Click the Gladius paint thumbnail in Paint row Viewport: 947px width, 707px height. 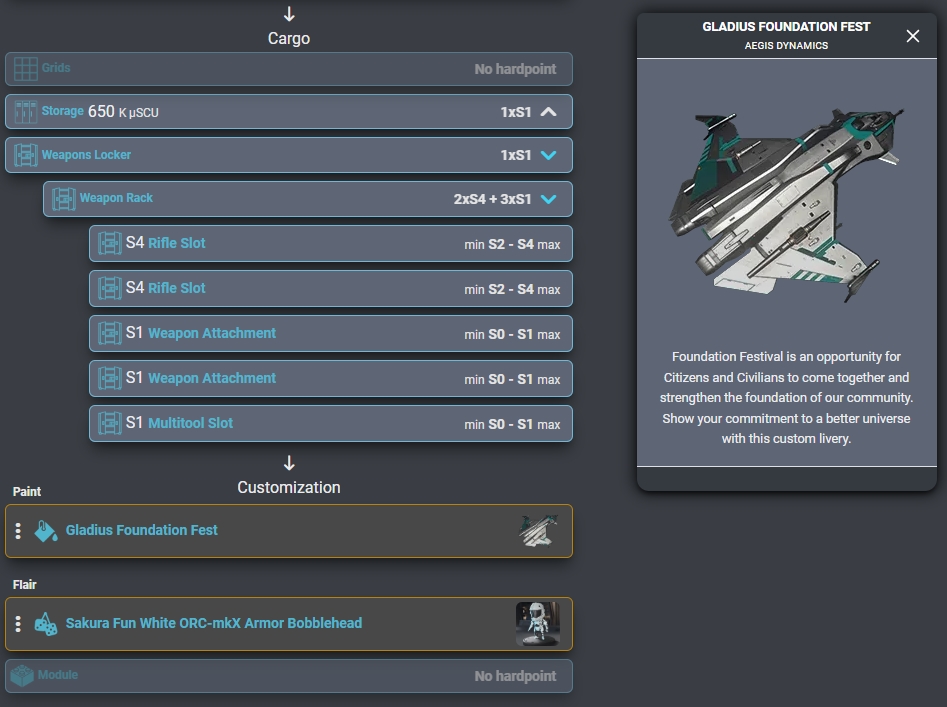pyautogui.click(x=538, y=531)
